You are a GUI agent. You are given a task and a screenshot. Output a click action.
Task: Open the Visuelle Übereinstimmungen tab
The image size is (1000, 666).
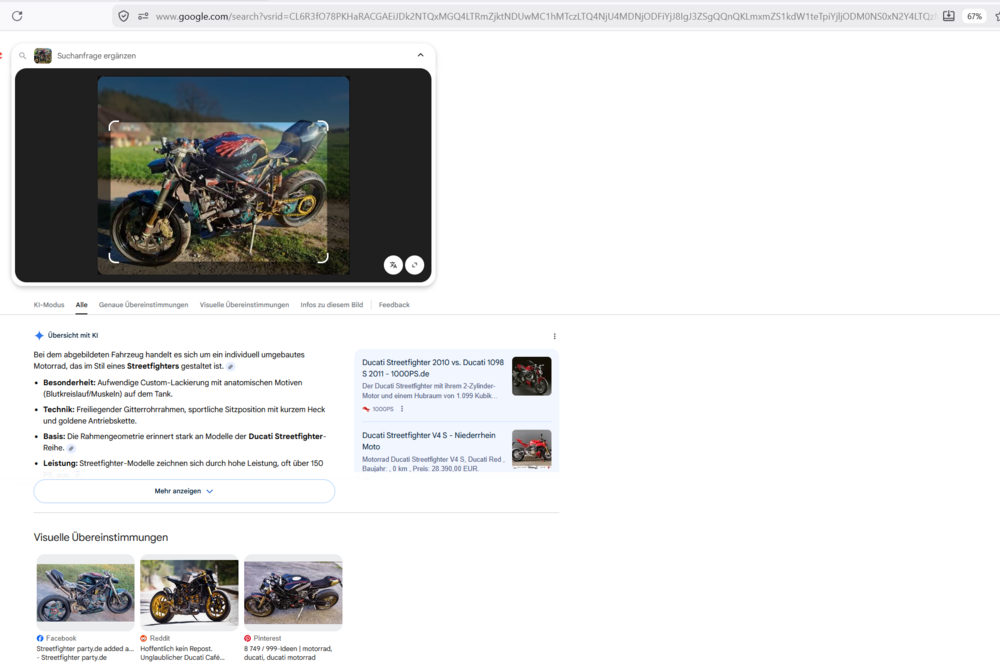coord(244,305)
